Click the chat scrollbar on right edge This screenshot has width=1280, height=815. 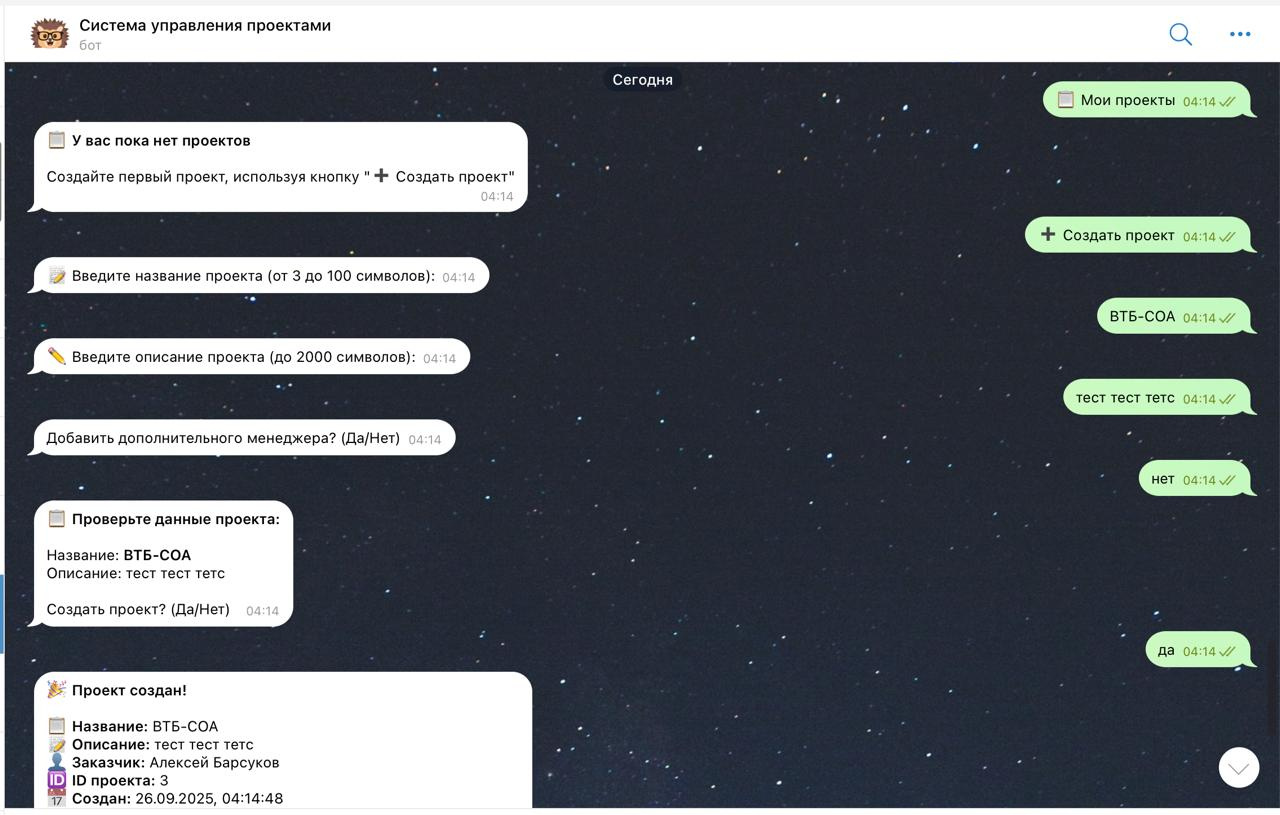pos(1273,690)
